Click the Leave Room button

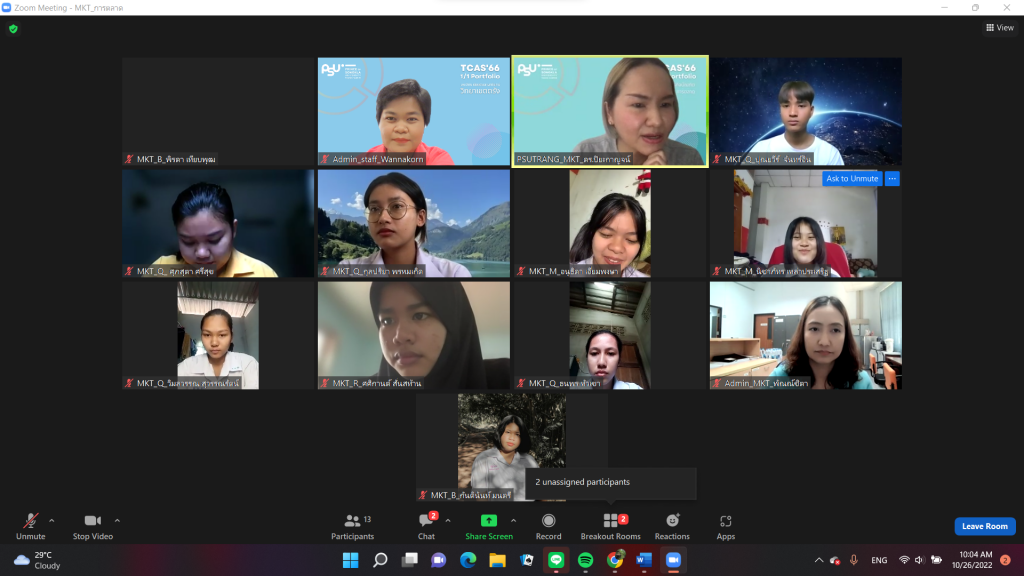click(x=984, y=526)
